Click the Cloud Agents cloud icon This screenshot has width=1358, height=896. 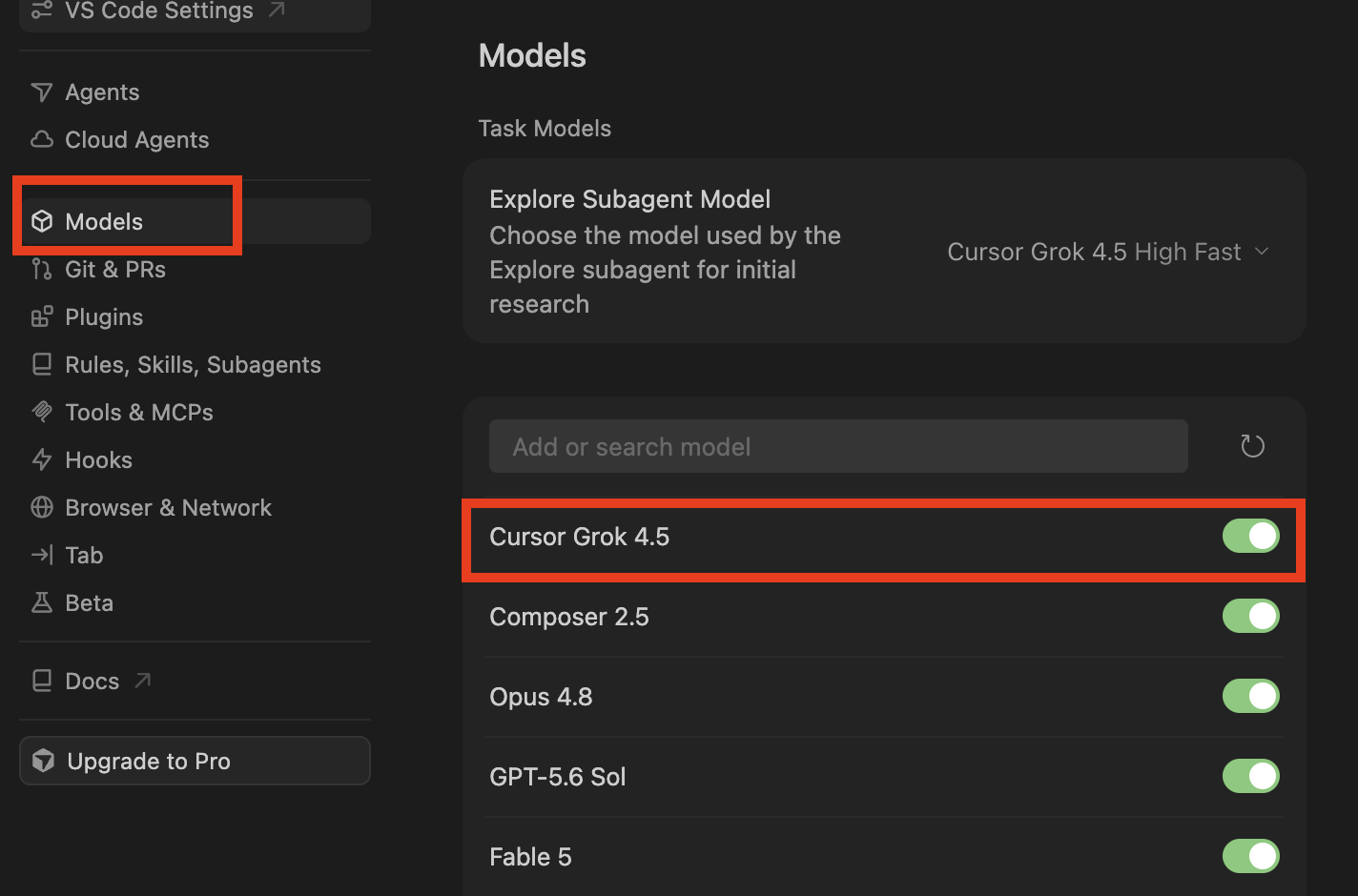[42, 140]
